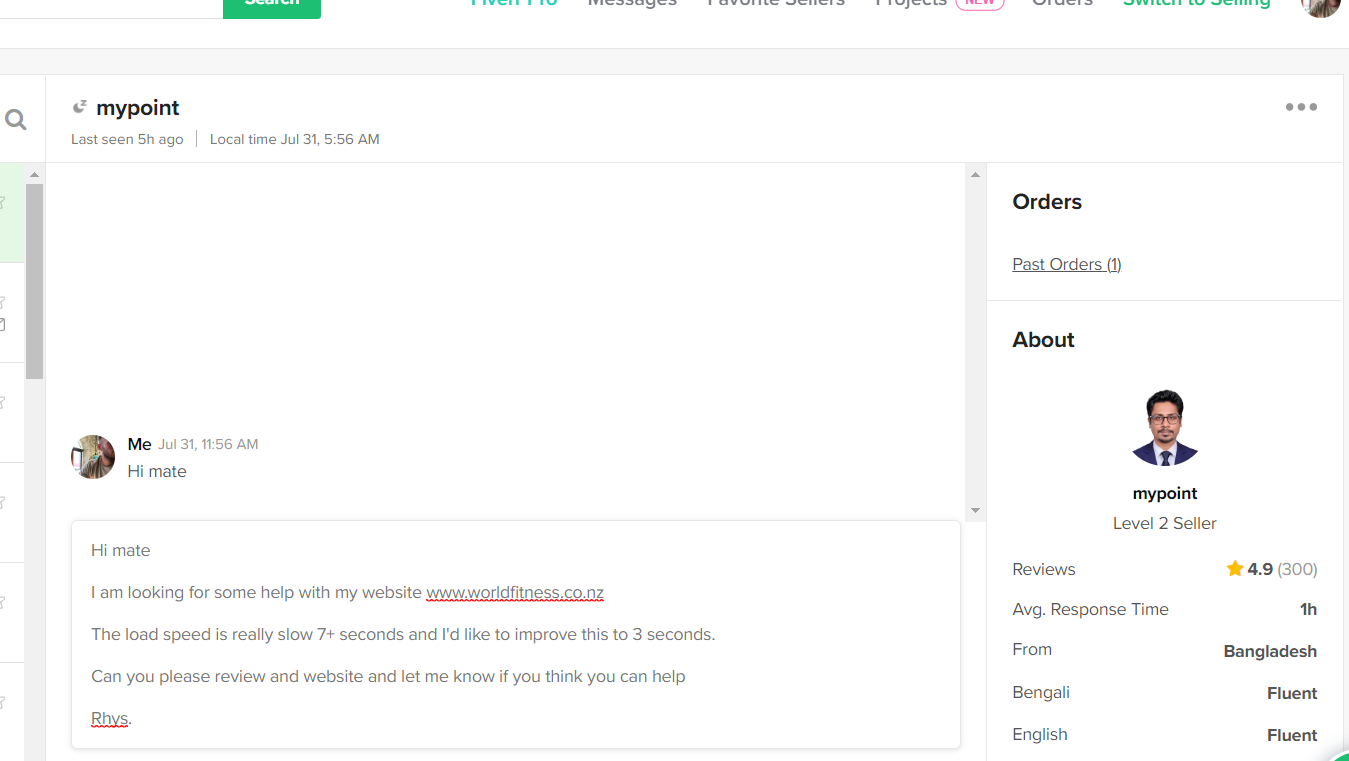This screenshot has height=761, width=1349.
Task: Click the down arrow of the message thread scrollbar
Action: point(975,511)
